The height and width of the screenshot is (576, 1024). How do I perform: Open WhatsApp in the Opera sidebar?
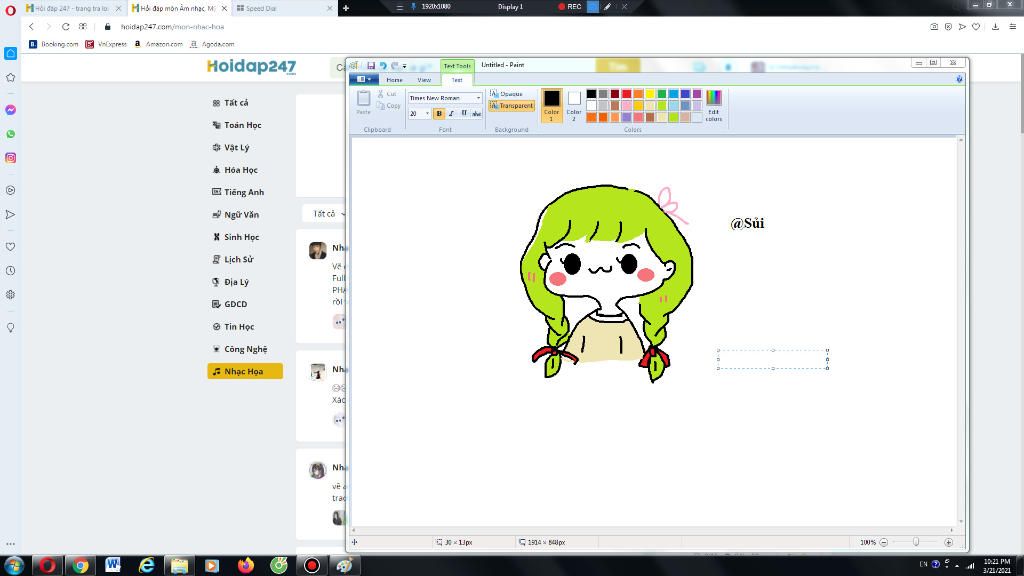(10, 134)
